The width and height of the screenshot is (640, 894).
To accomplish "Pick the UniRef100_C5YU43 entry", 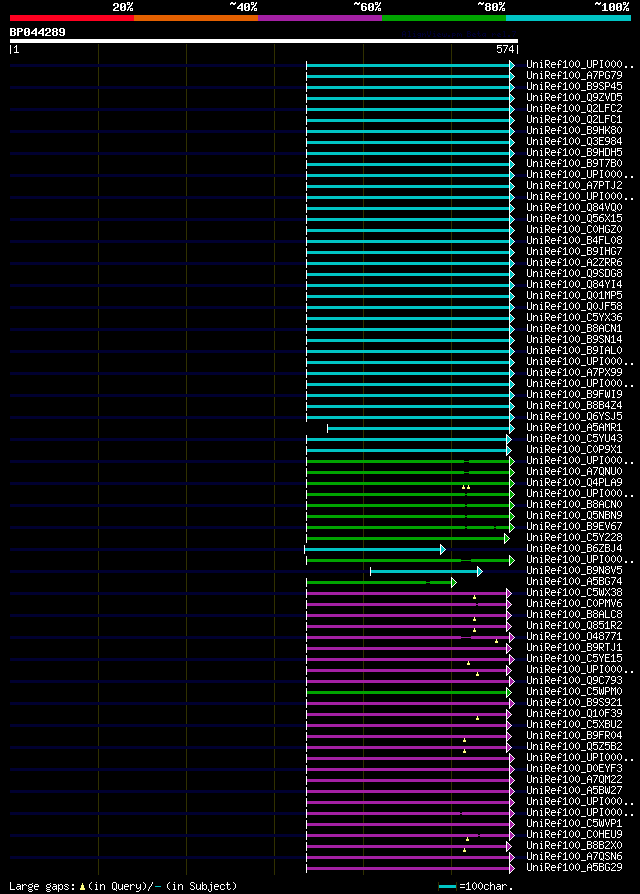I will pyautogui.click(x=574, y=439).
